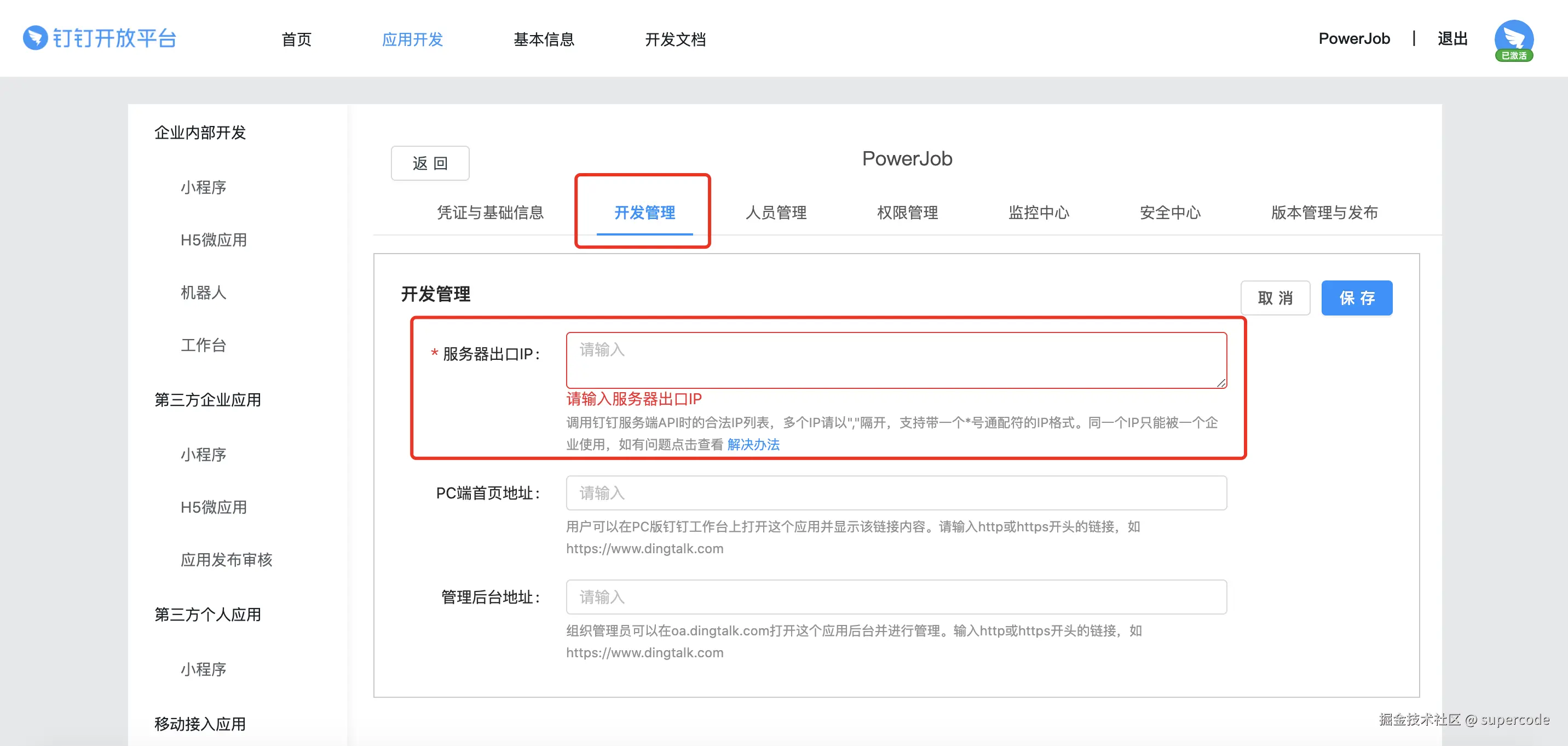Click the DingTalk open platform logo

coord(99,38)
